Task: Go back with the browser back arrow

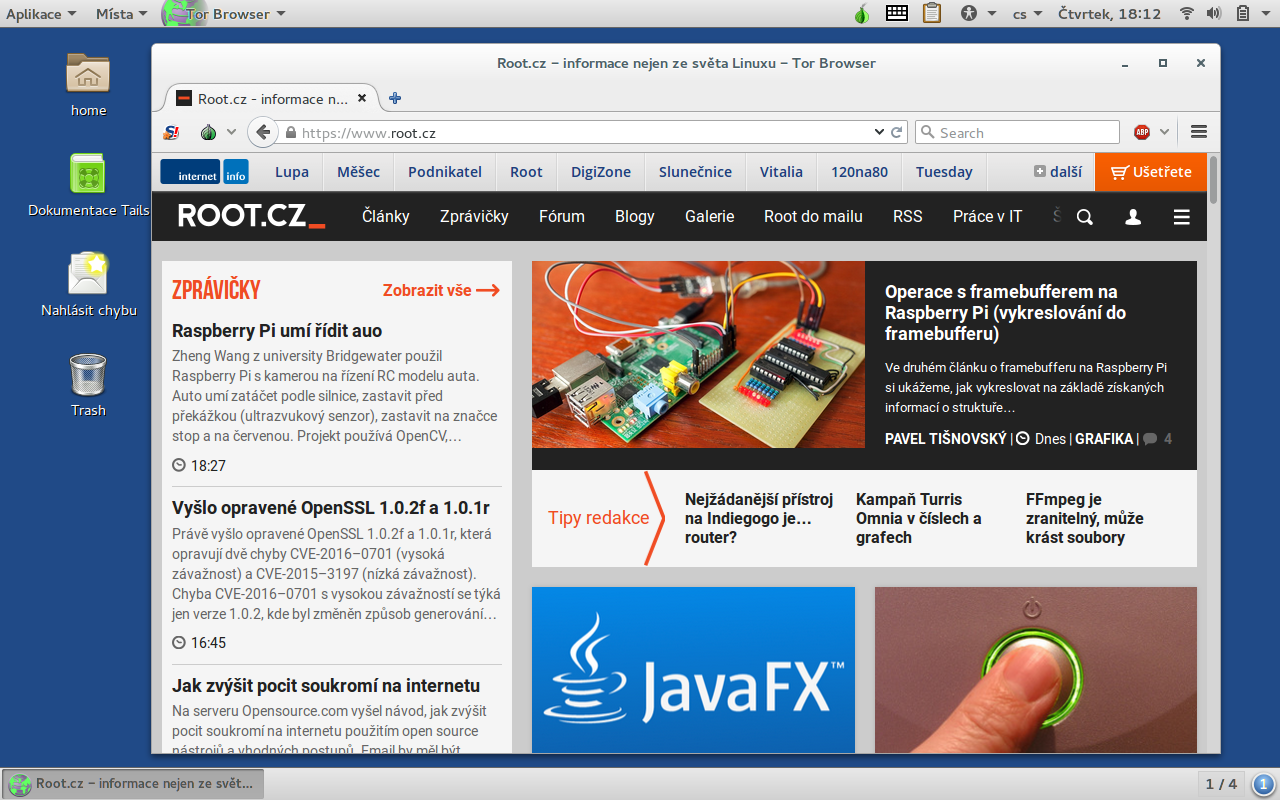Action: (262, 132)
